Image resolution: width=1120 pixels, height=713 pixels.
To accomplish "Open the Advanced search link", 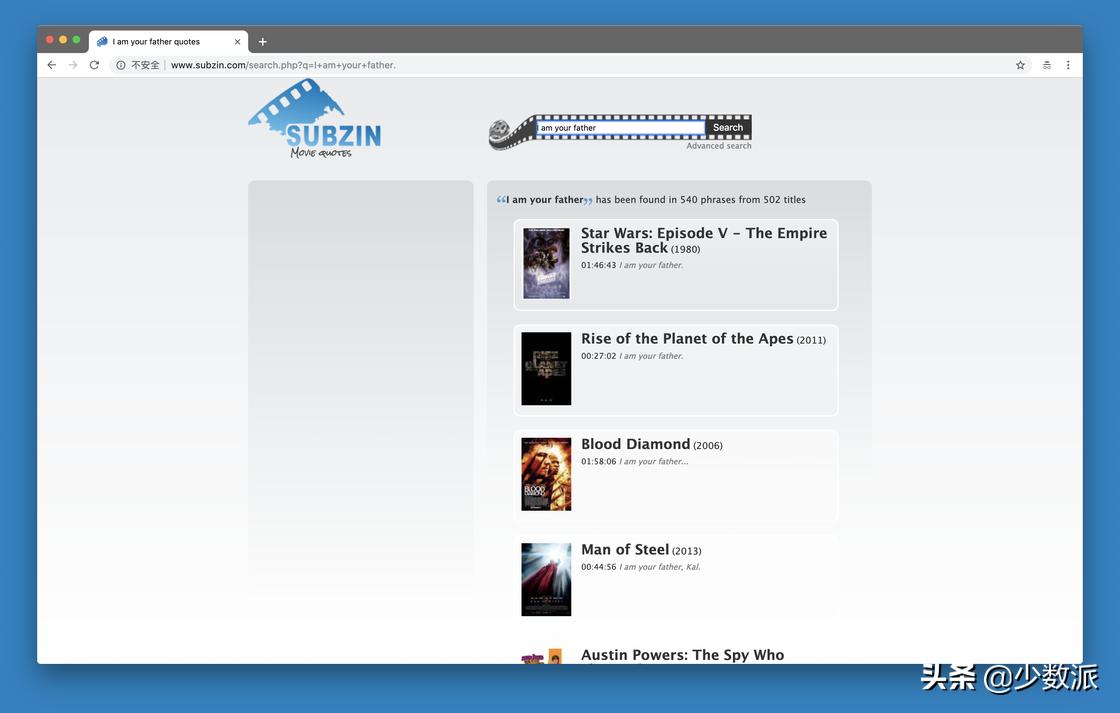I will click(719, 146).
